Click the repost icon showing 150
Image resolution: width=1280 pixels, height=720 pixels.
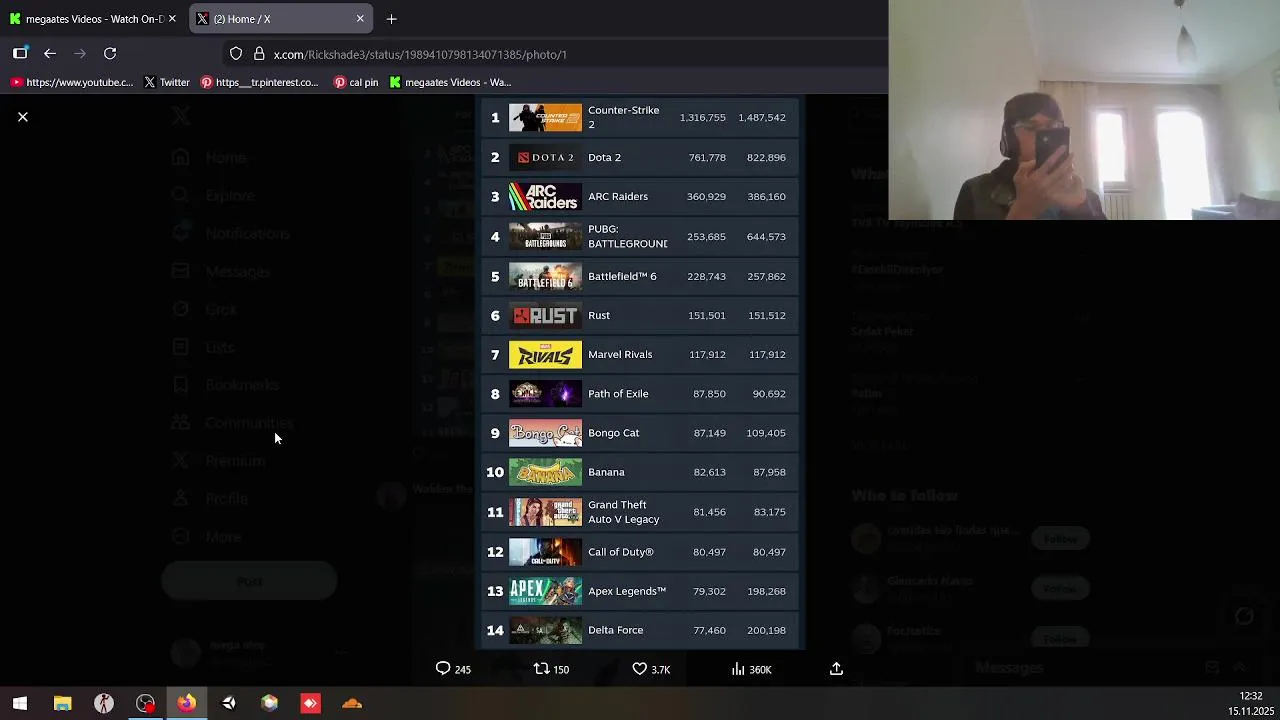pyautogui.click(x=551, y=669)
